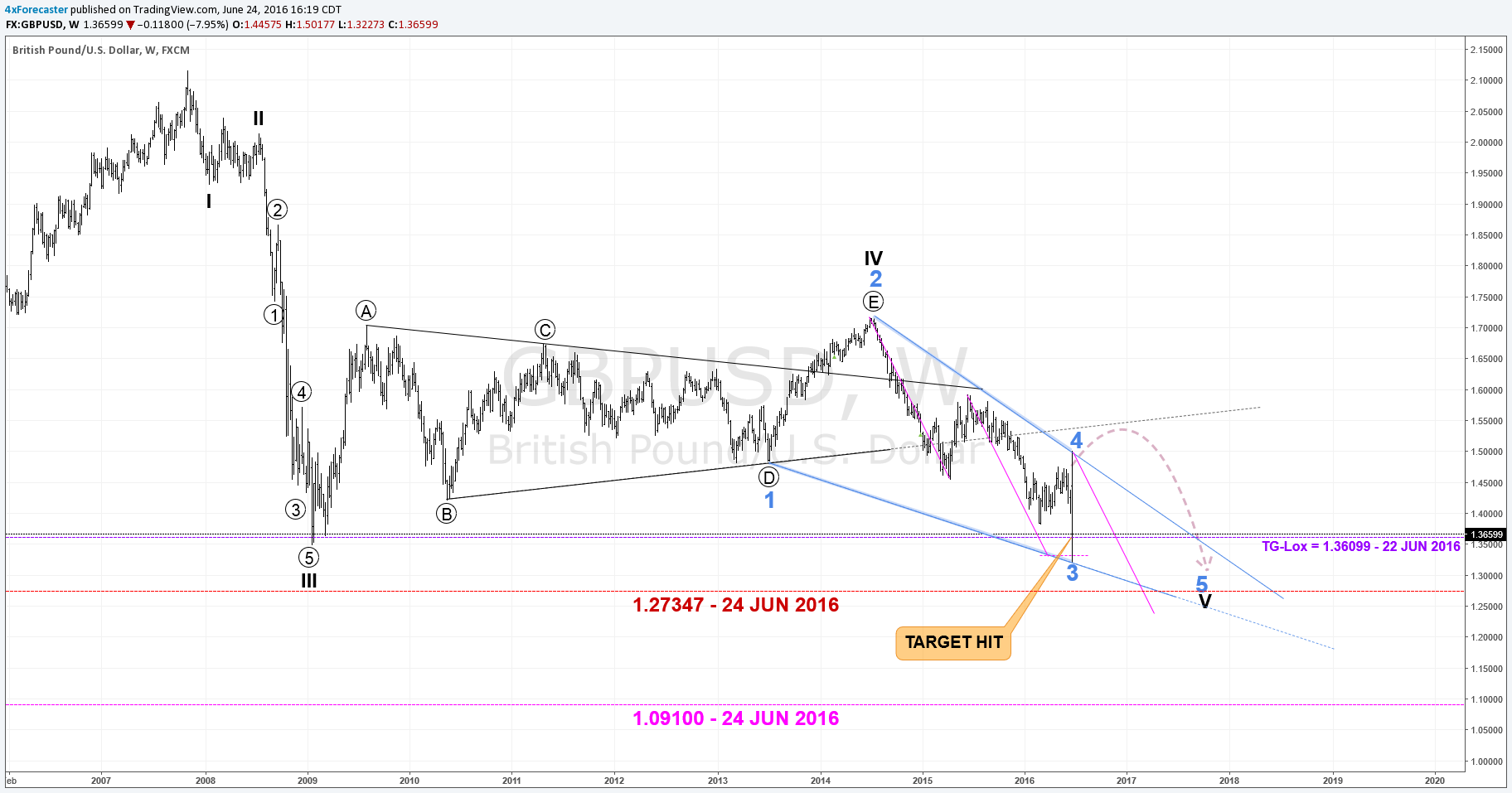
Task: Click the circled 1 wave marker
Action: click(x=274, y=315)
